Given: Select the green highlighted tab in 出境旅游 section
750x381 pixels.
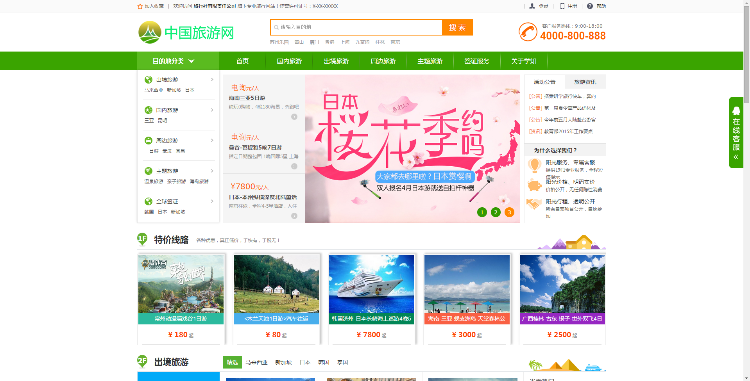Looking at the screenshot, I should tap(232, 362).
